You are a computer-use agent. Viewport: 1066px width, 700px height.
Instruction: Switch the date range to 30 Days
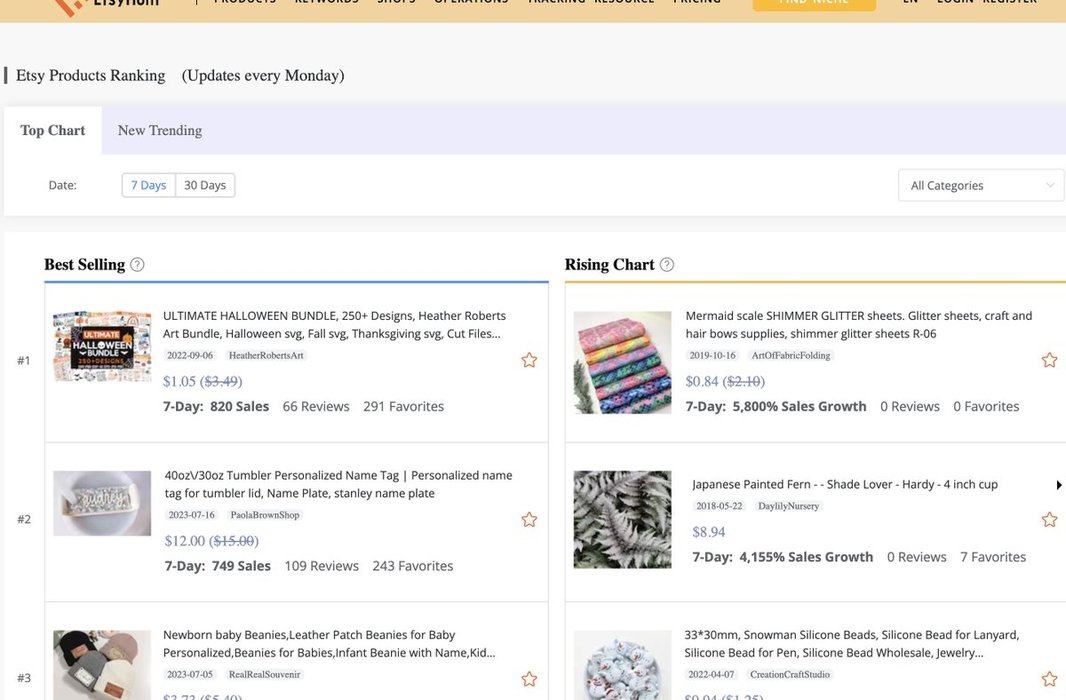205,185
